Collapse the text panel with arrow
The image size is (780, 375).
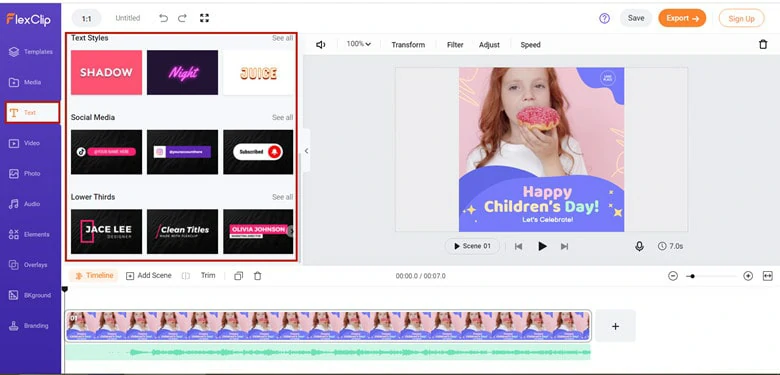[306, 151]
